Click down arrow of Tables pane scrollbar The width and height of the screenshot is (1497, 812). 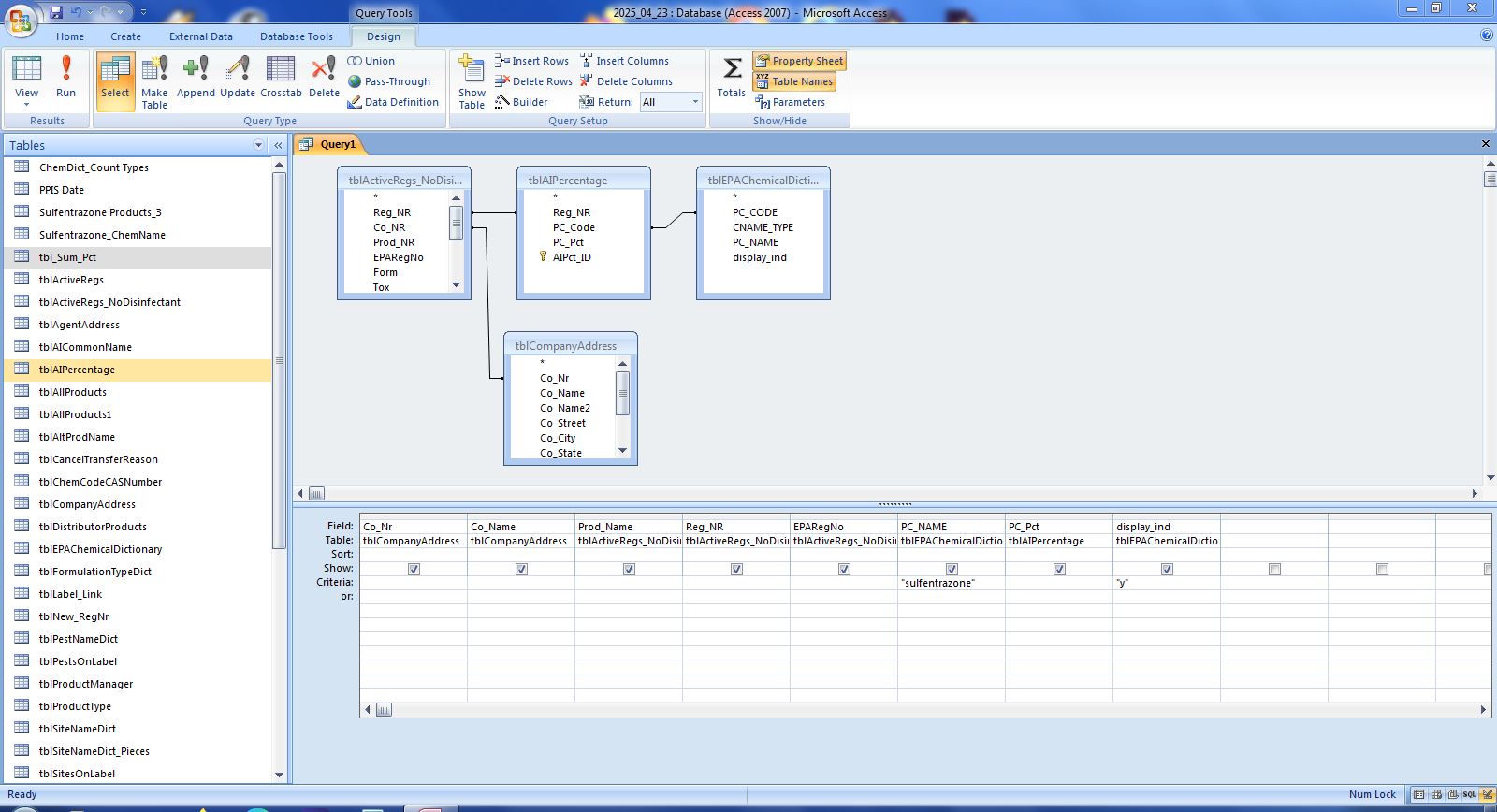(279, 775)
